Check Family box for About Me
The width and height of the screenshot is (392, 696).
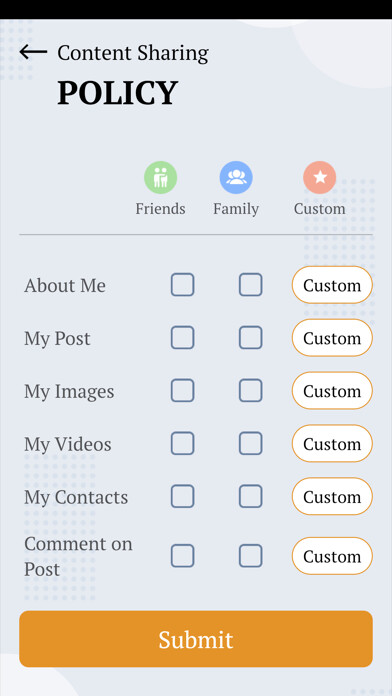250,285
